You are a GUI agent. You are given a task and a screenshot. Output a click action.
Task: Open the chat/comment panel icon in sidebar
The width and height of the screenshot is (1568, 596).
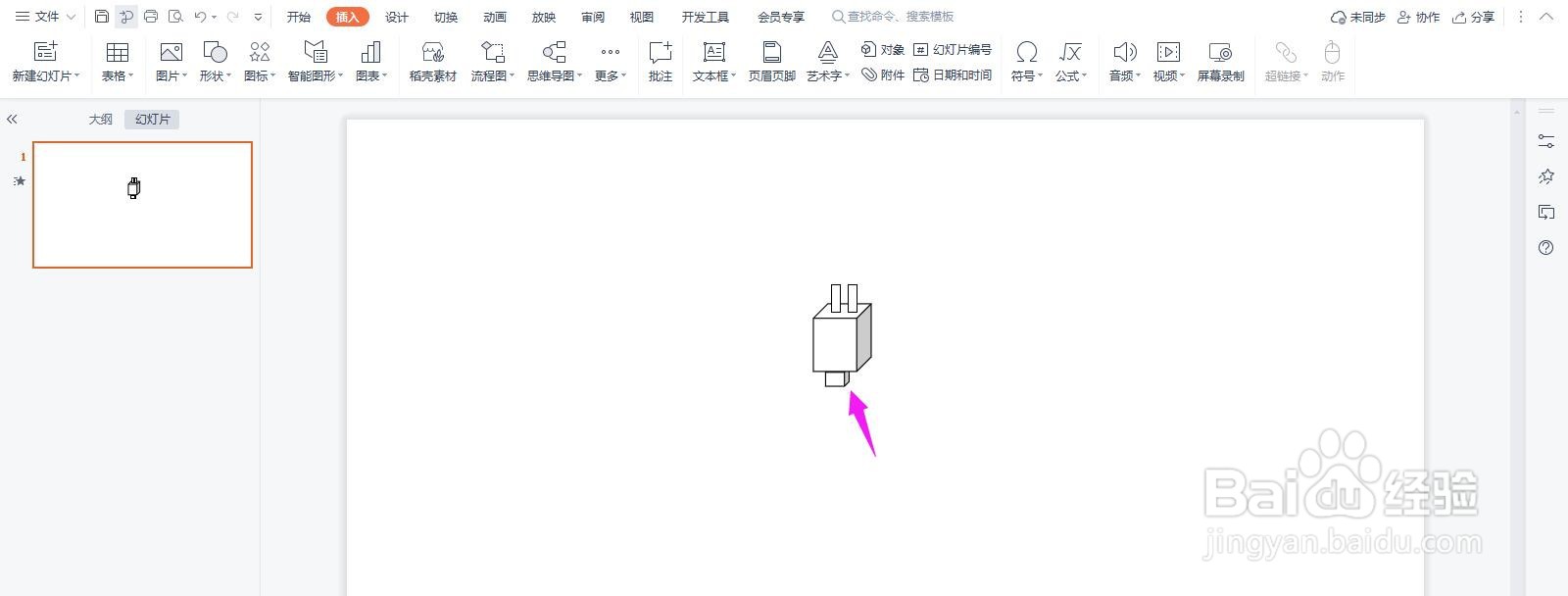coord(1546,213)
